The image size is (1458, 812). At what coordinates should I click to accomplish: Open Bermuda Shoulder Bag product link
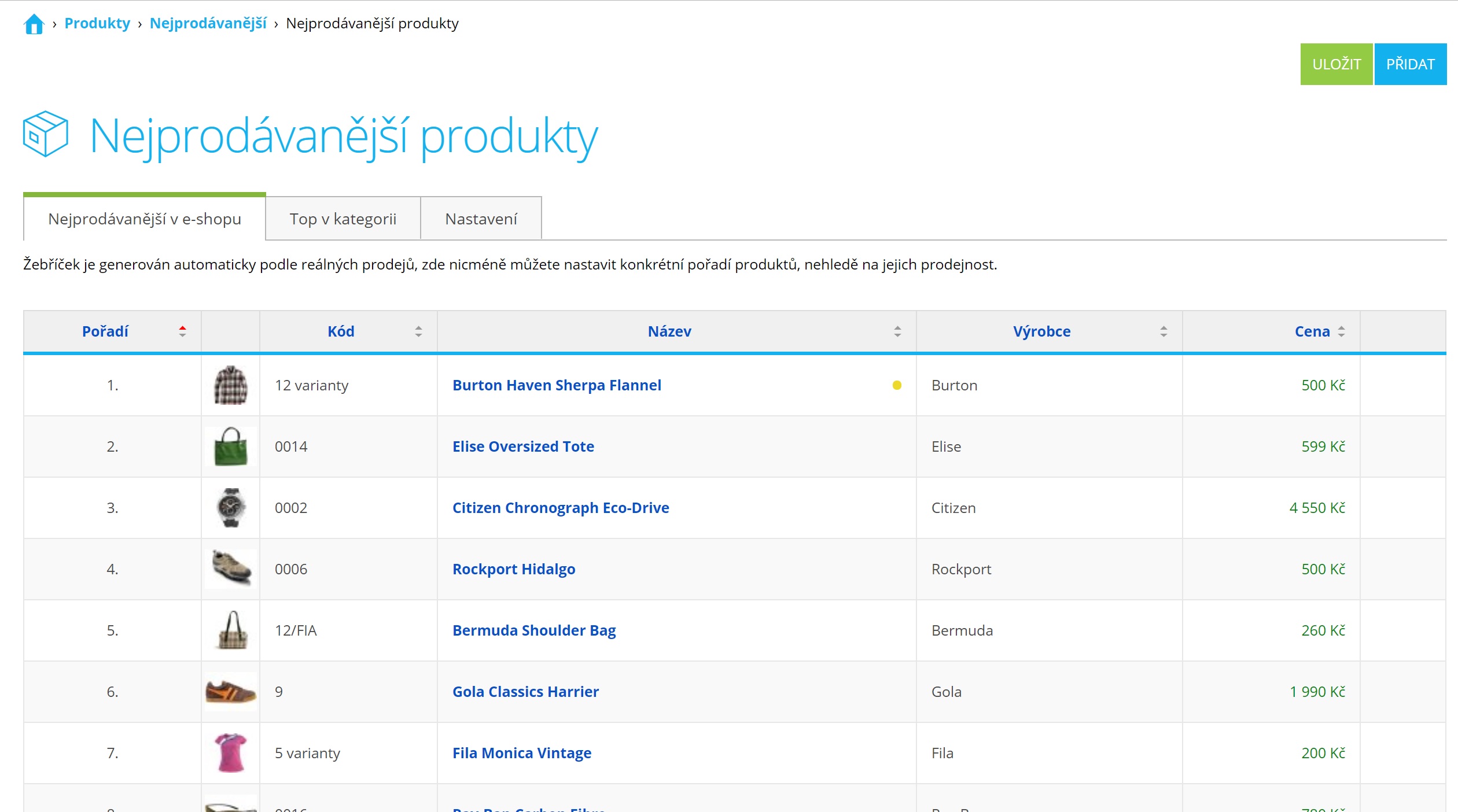pyautogui.click(x=534, y=630)
